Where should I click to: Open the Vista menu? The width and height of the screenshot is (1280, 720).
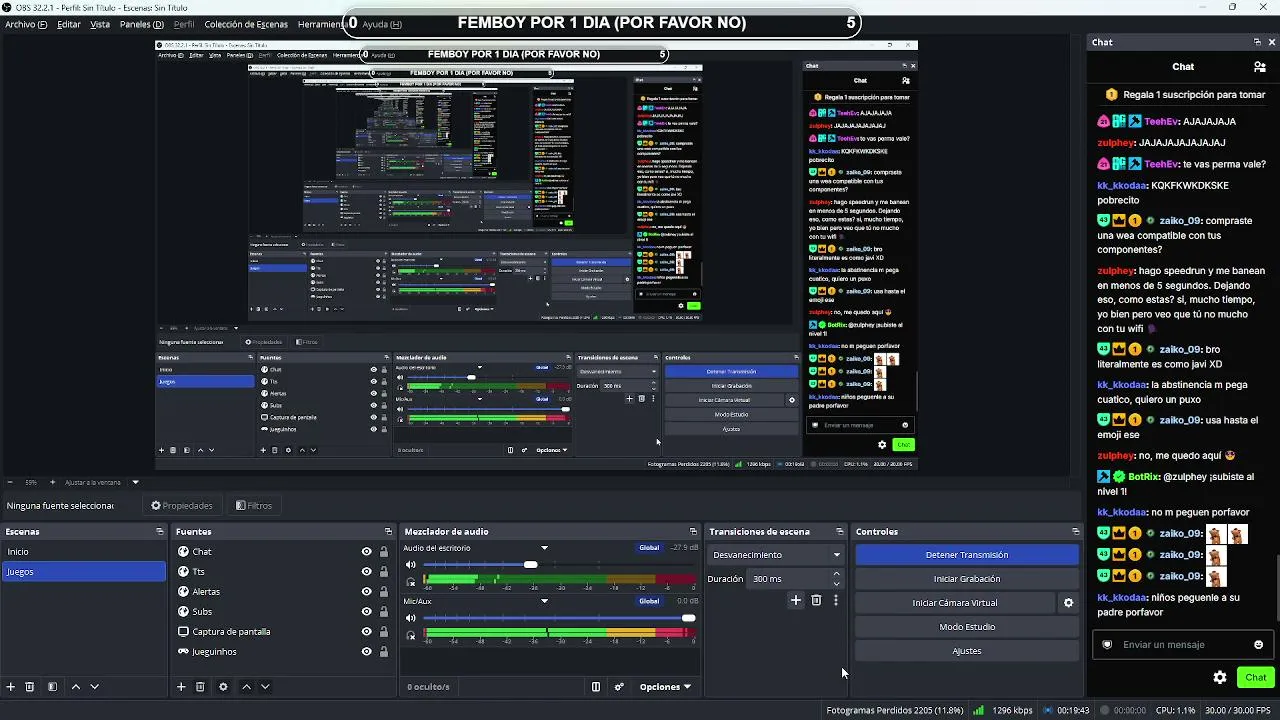click(x=100, y=24)
